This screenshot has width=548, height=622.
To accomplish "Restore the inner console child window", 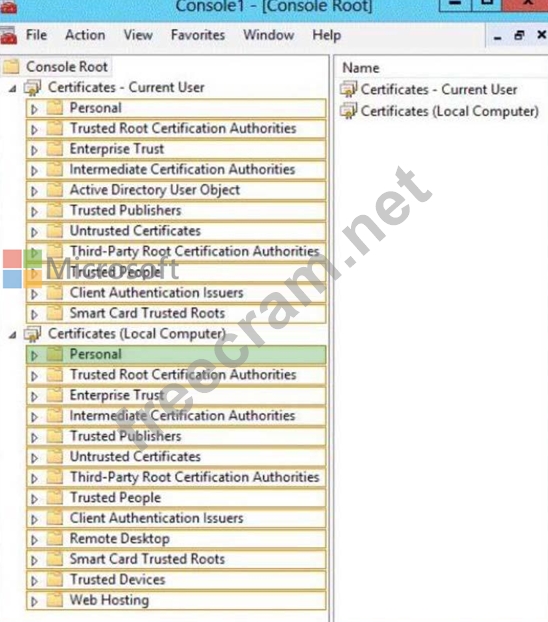I will point(519,35).
